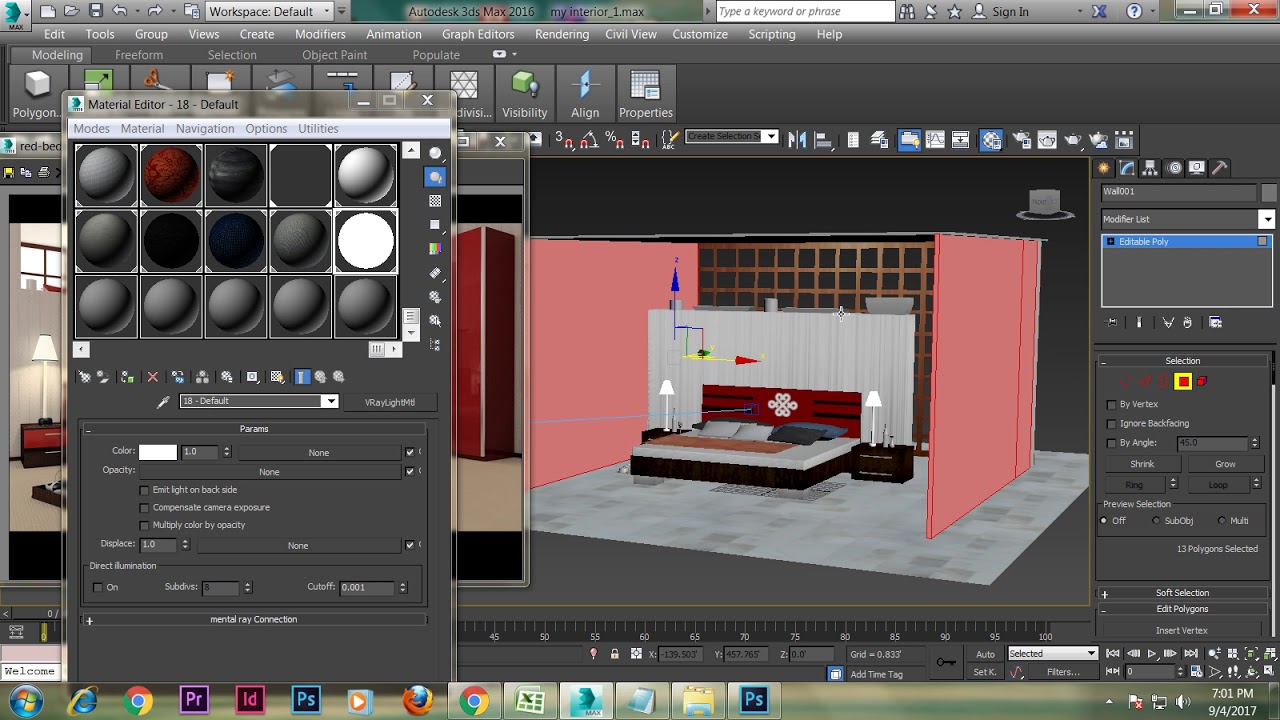This screenshot has height=720, width=1280.
Task: Check Multiply color by opacity
Action: 144,525
